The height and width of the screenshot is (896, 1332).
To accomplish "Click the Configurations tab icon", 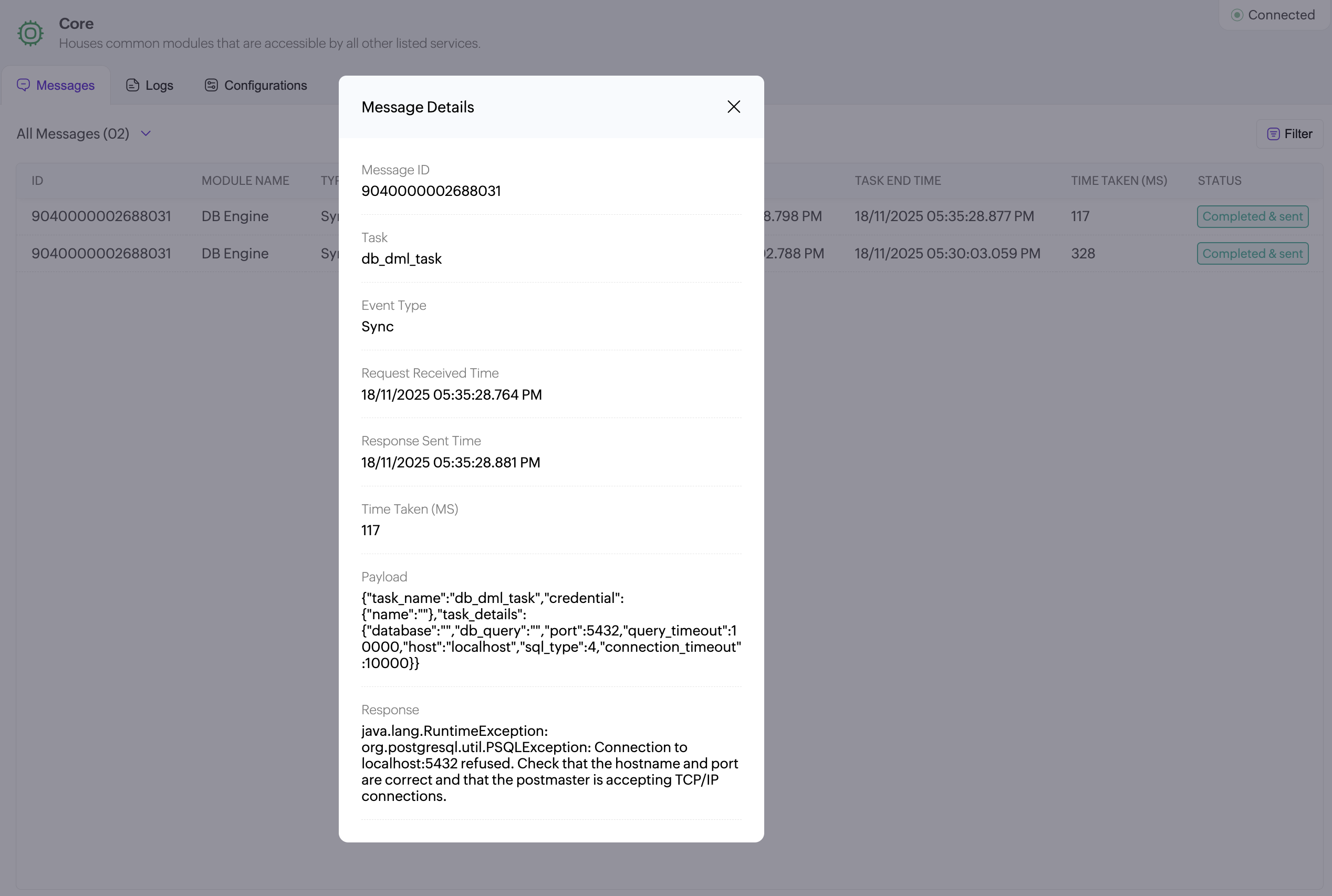I will [212, 85].
